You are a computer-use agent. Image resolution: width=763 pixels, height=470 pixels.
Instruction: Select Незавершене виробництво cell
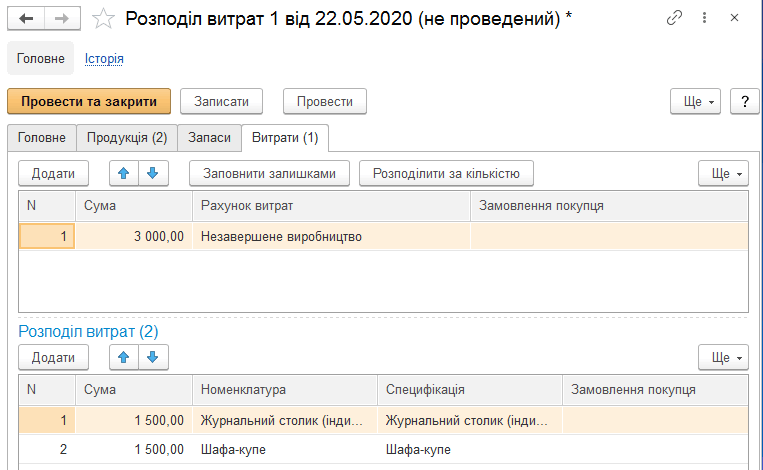click(331, 236)
